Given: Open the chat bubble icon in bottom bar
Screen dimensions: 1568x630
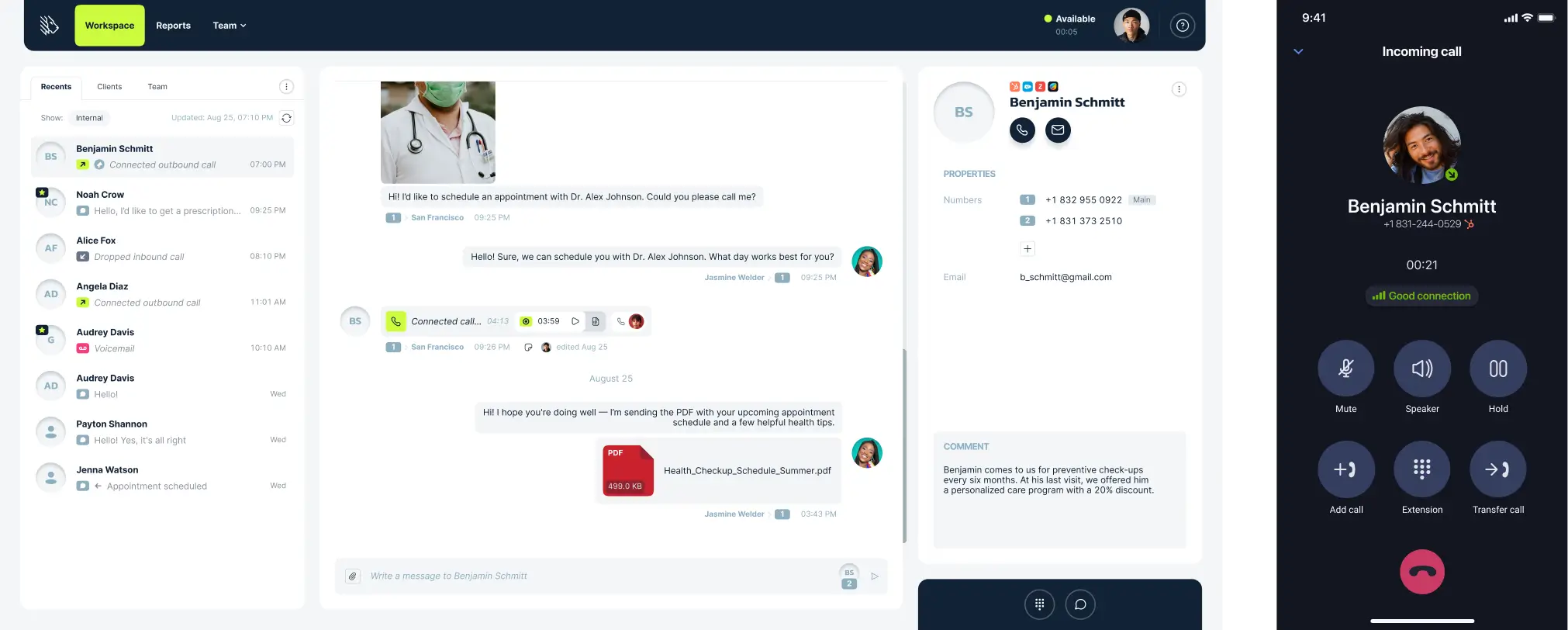Looking at the screenshot, I should (1080, 604).
